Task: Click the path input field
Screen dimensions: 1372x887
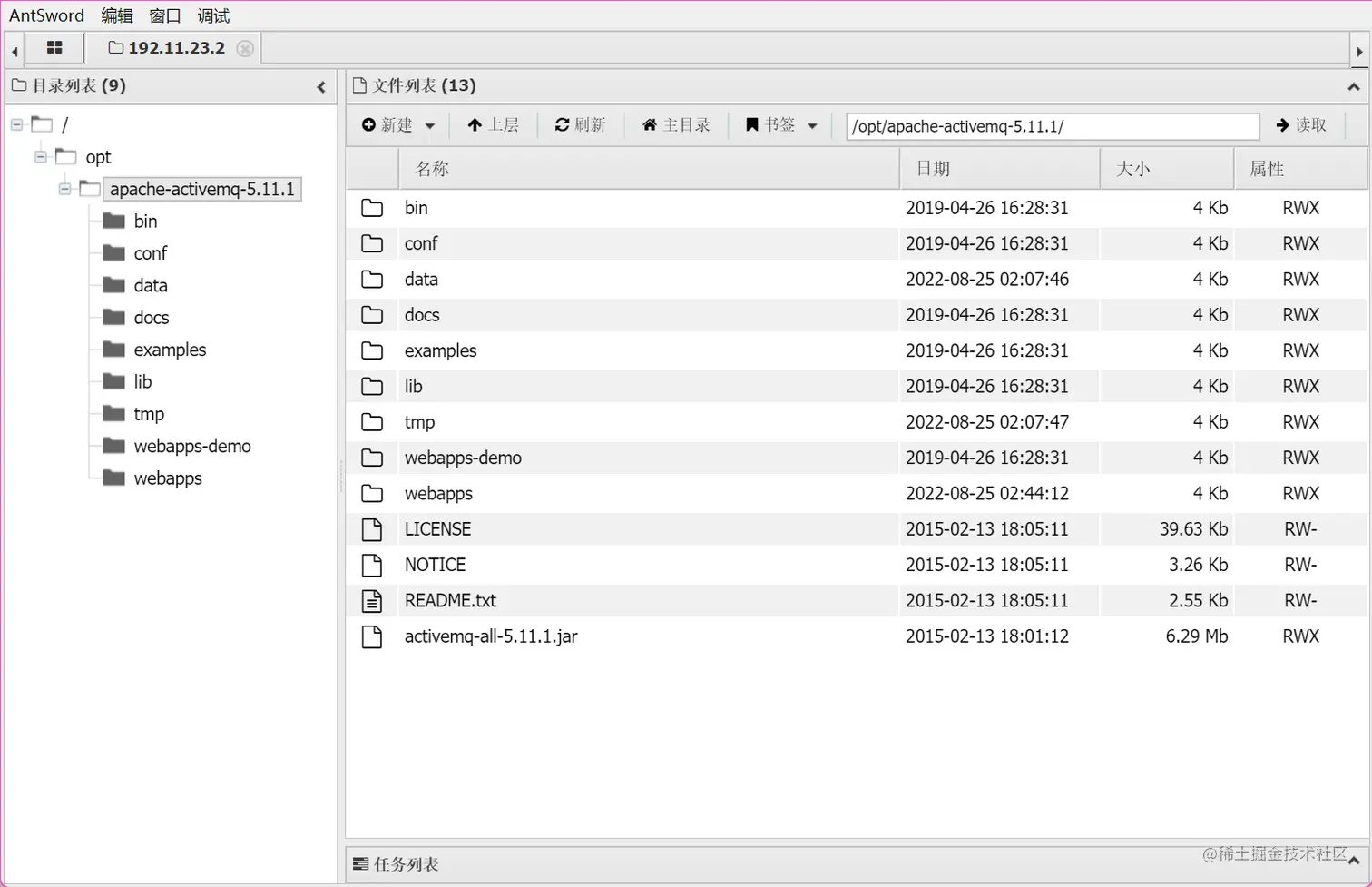Action: point(1053,126)
